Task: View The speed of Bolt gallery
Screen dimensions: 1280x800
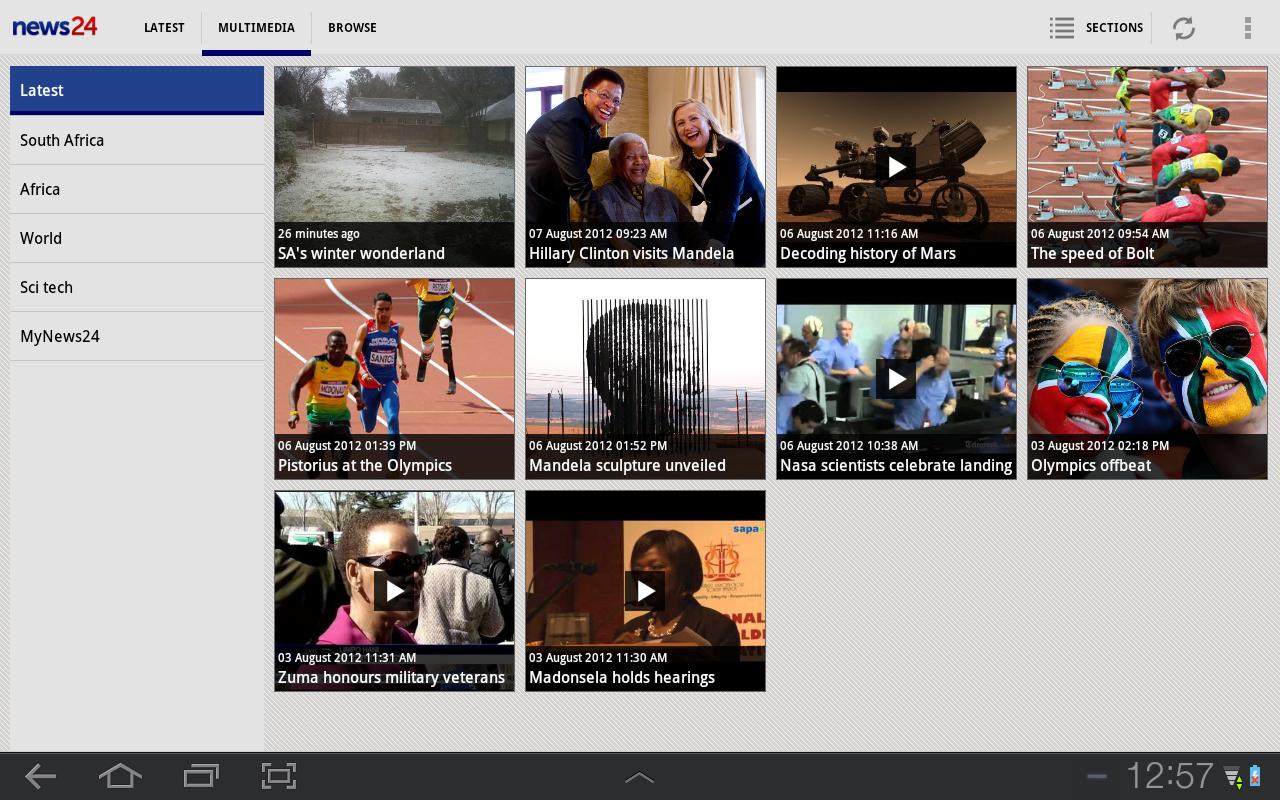Action: (x=1147, y=167)
